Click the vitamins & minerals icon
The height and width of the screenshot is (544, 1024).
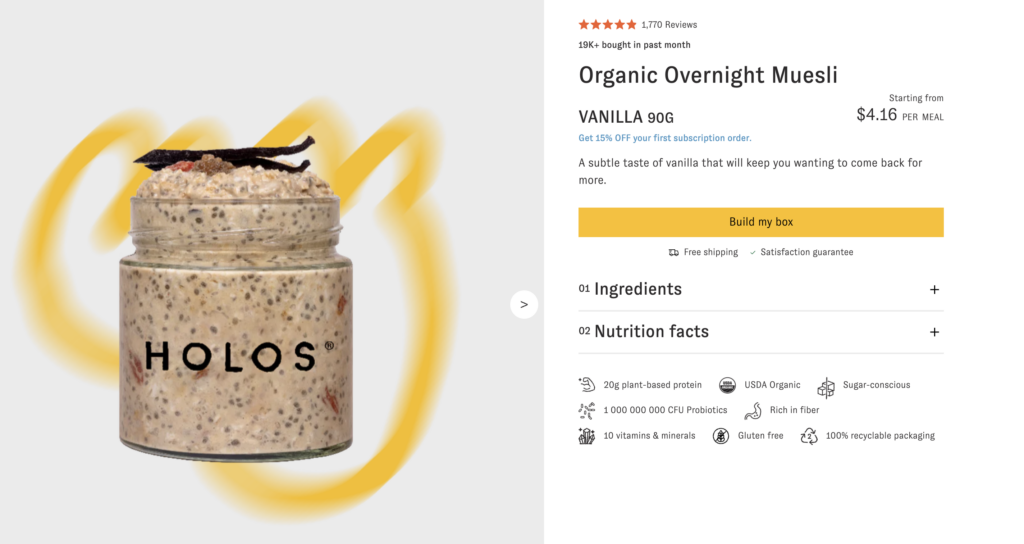click(x=586, y=436)
